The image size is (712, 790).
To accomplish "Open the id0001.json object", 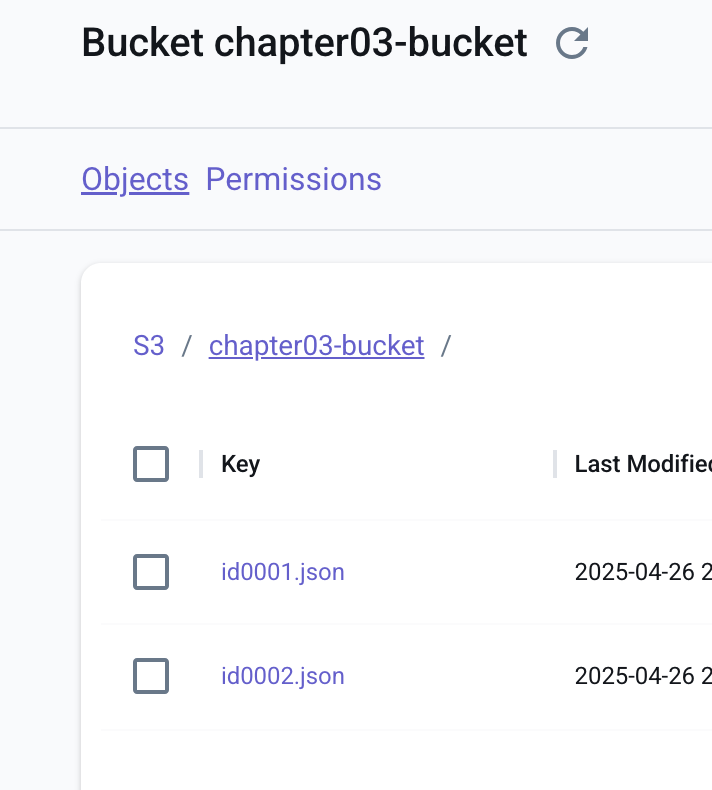I will [x=283, y=573].
